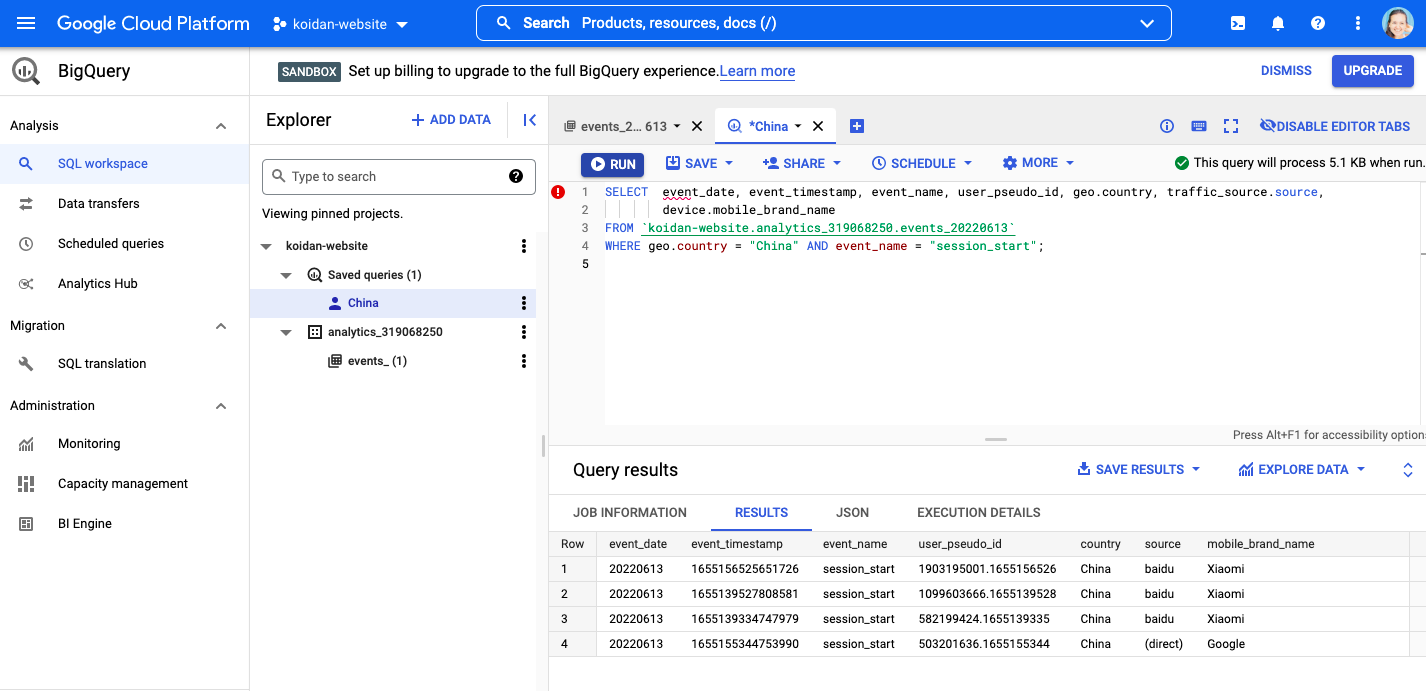This screenshot has height=691, width=1426.
Task: Expand the search bar dropdown arrow
Action: click(x=1146, y=23)
